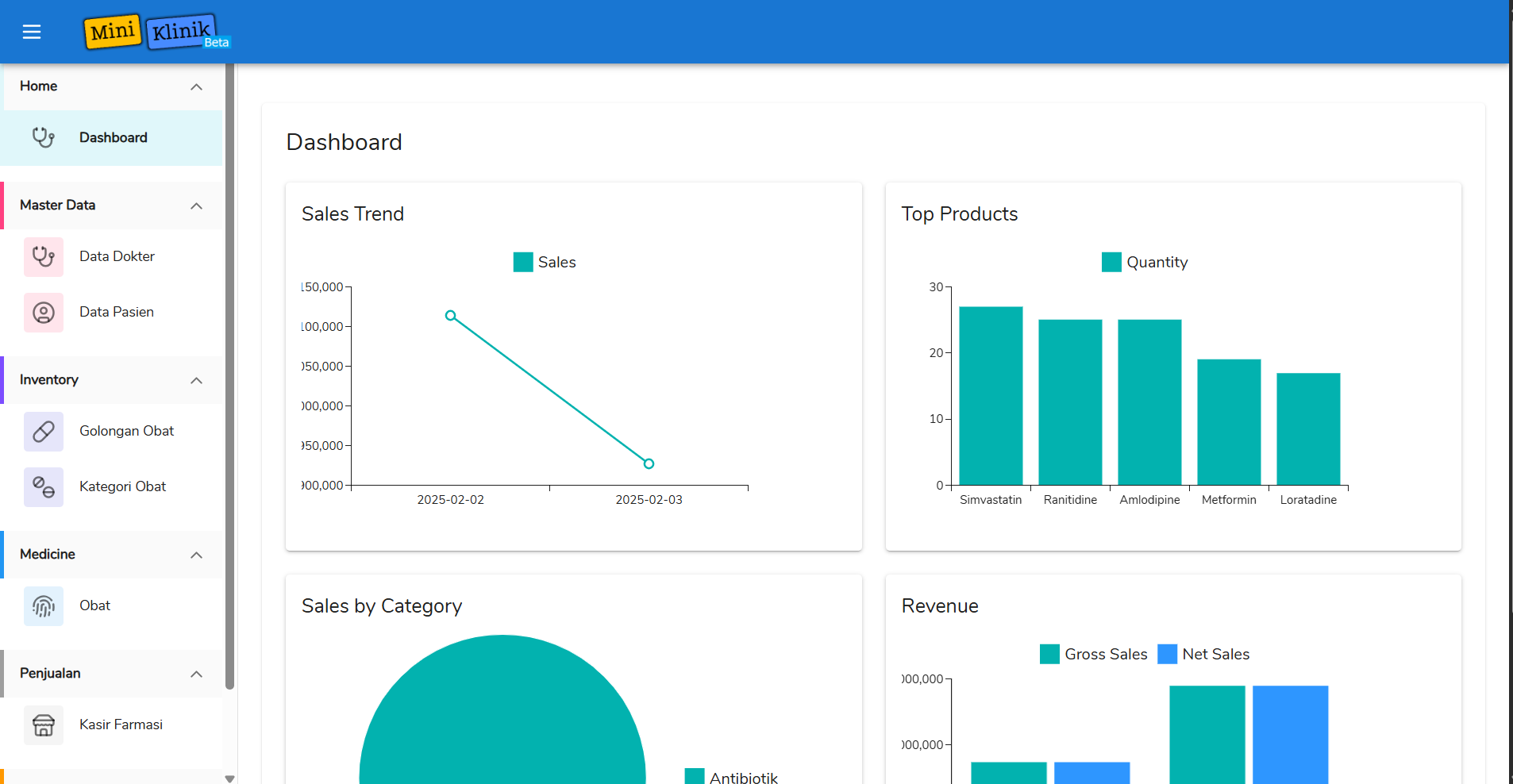Open the Kasir Farmasi menu item
The height and width of the screenshot is (784, 1513).
[112, 725]
